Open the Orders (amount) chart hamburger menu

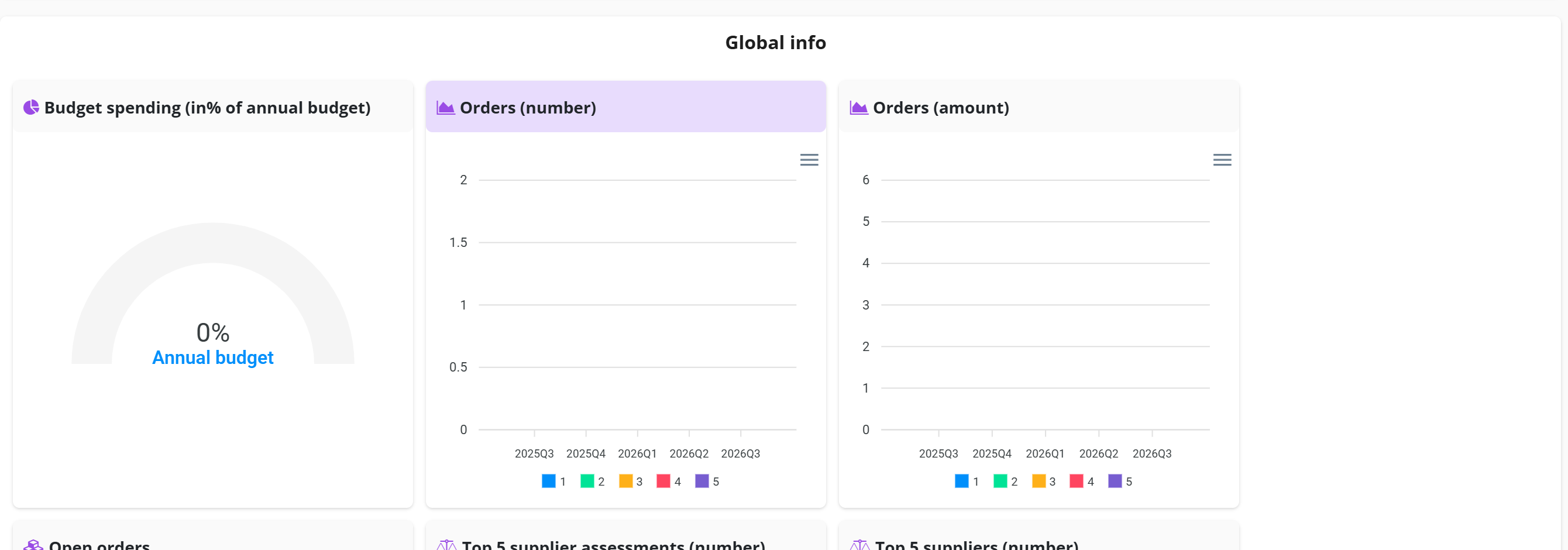(x=1222, y=160)
